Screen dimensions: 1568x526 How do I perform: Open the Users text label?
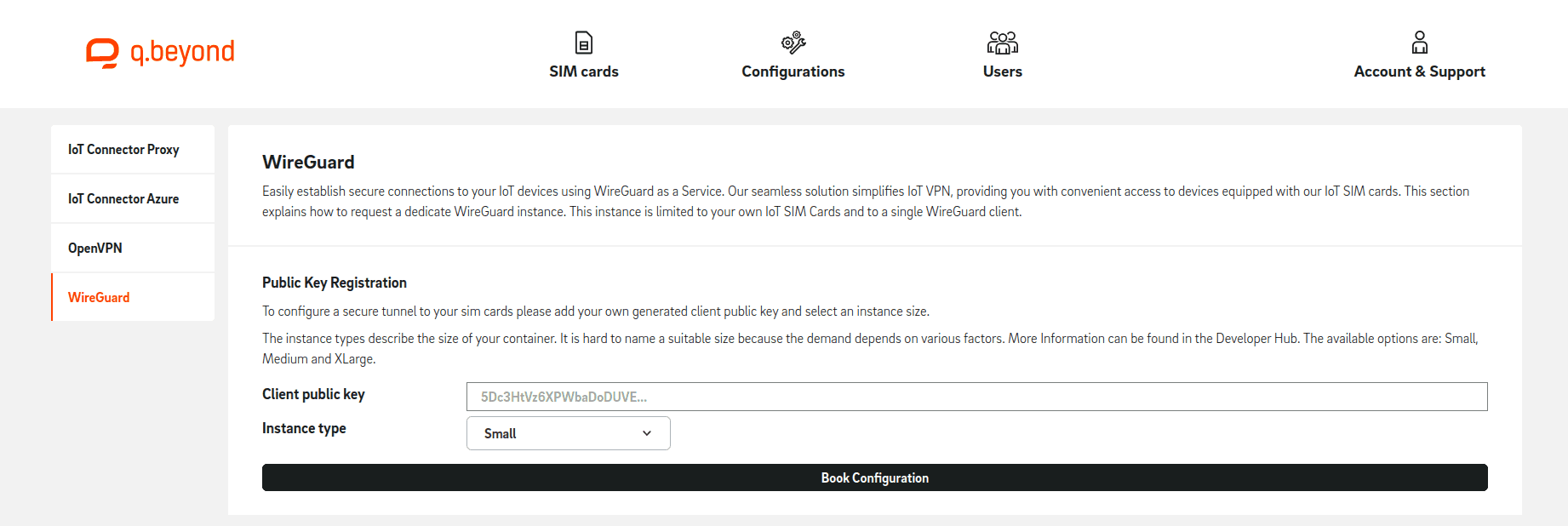coord(1002,71)
